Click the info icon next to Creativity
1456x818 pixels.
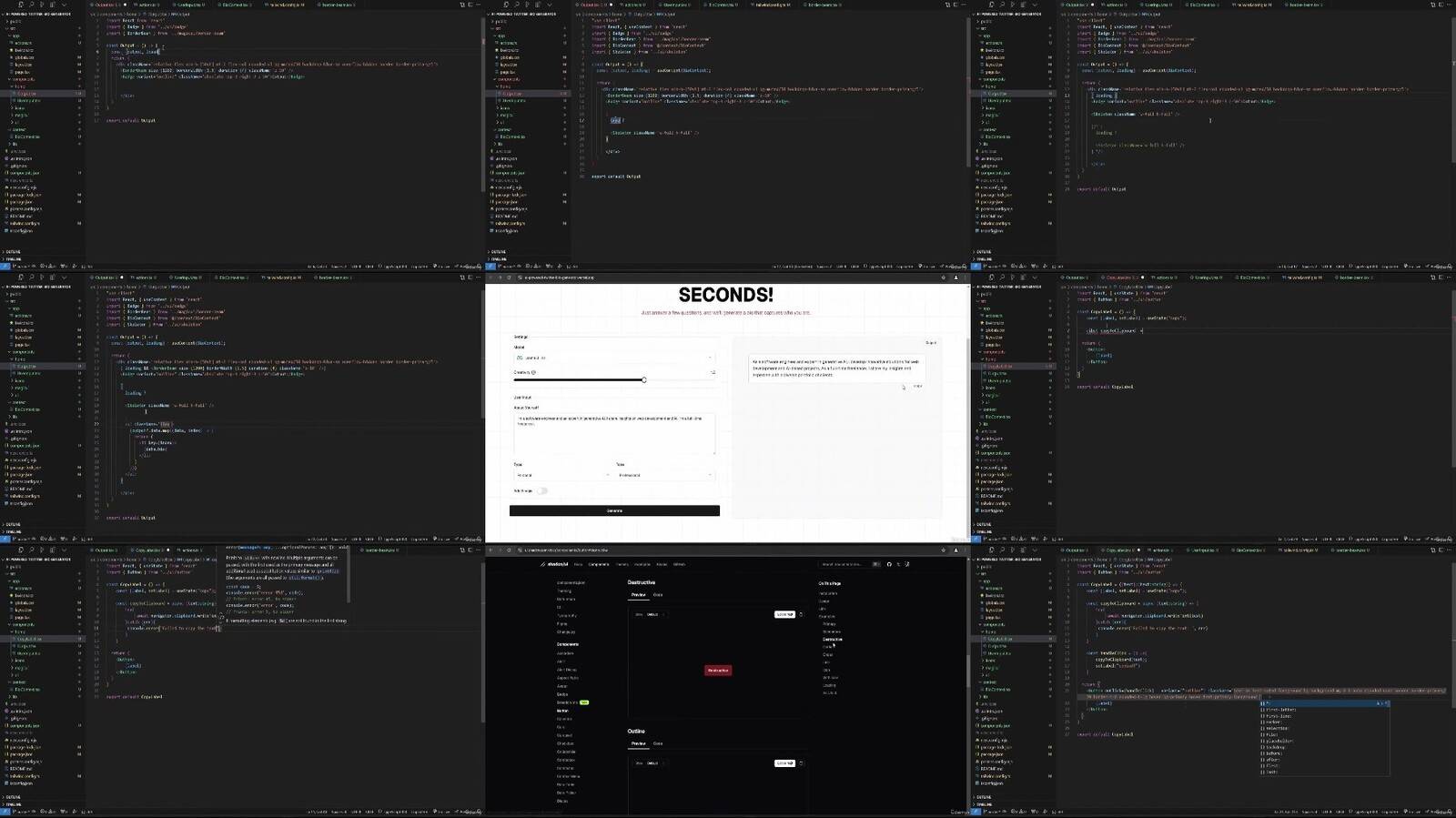(533, 372)
